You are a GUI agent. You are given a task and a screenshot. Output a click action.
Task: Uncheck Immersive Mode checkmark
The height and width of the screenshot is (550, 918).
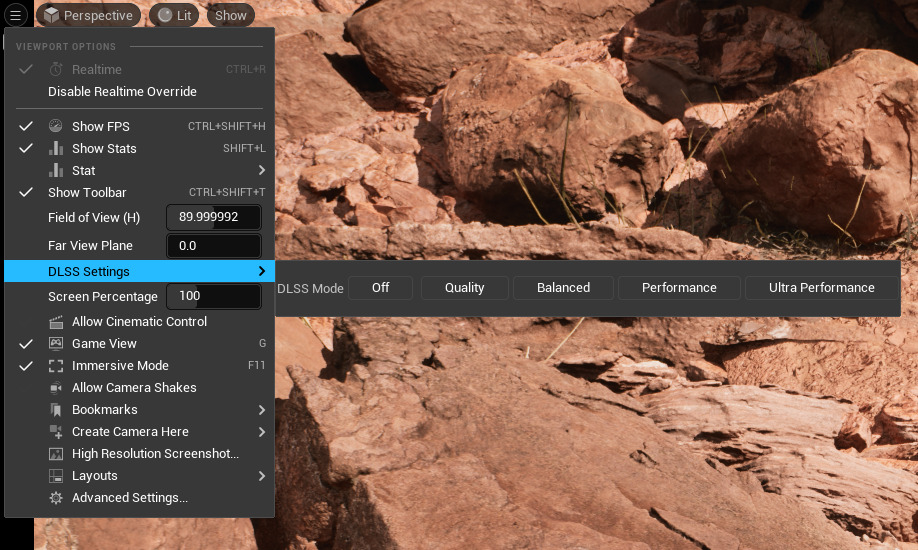point(26,365)
